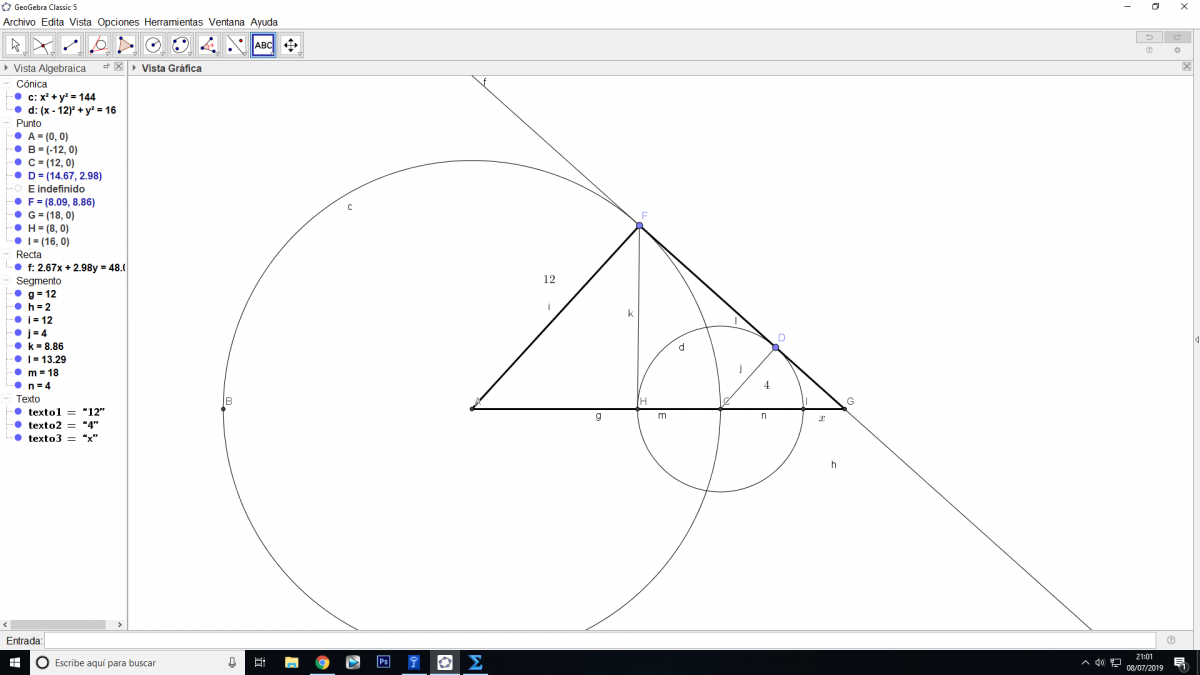Viewport: 1200px width, 675px height.
Task: Select the Intersect point tool
Action: point(43,45)
